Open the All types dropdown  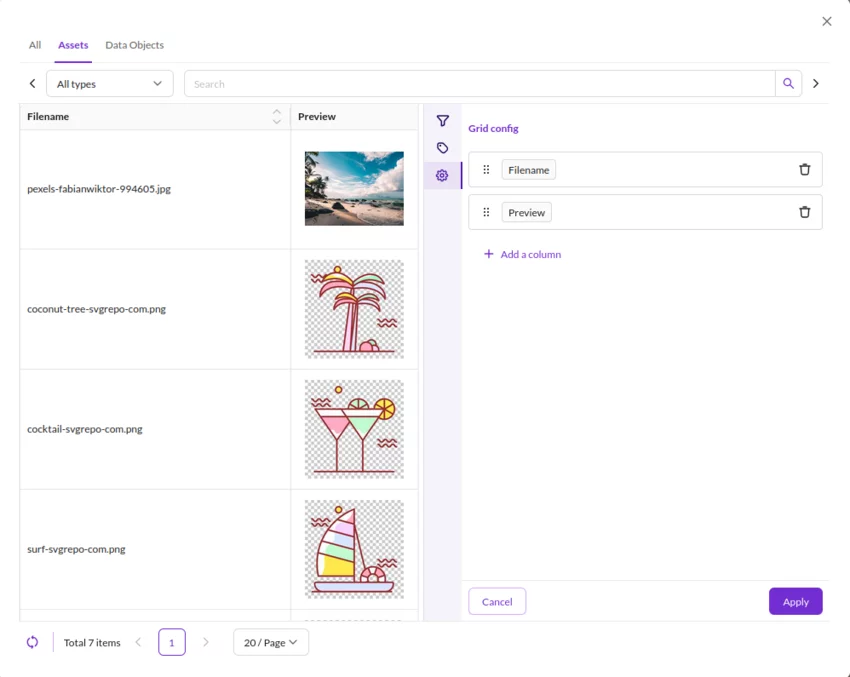[x=109, y=84]
